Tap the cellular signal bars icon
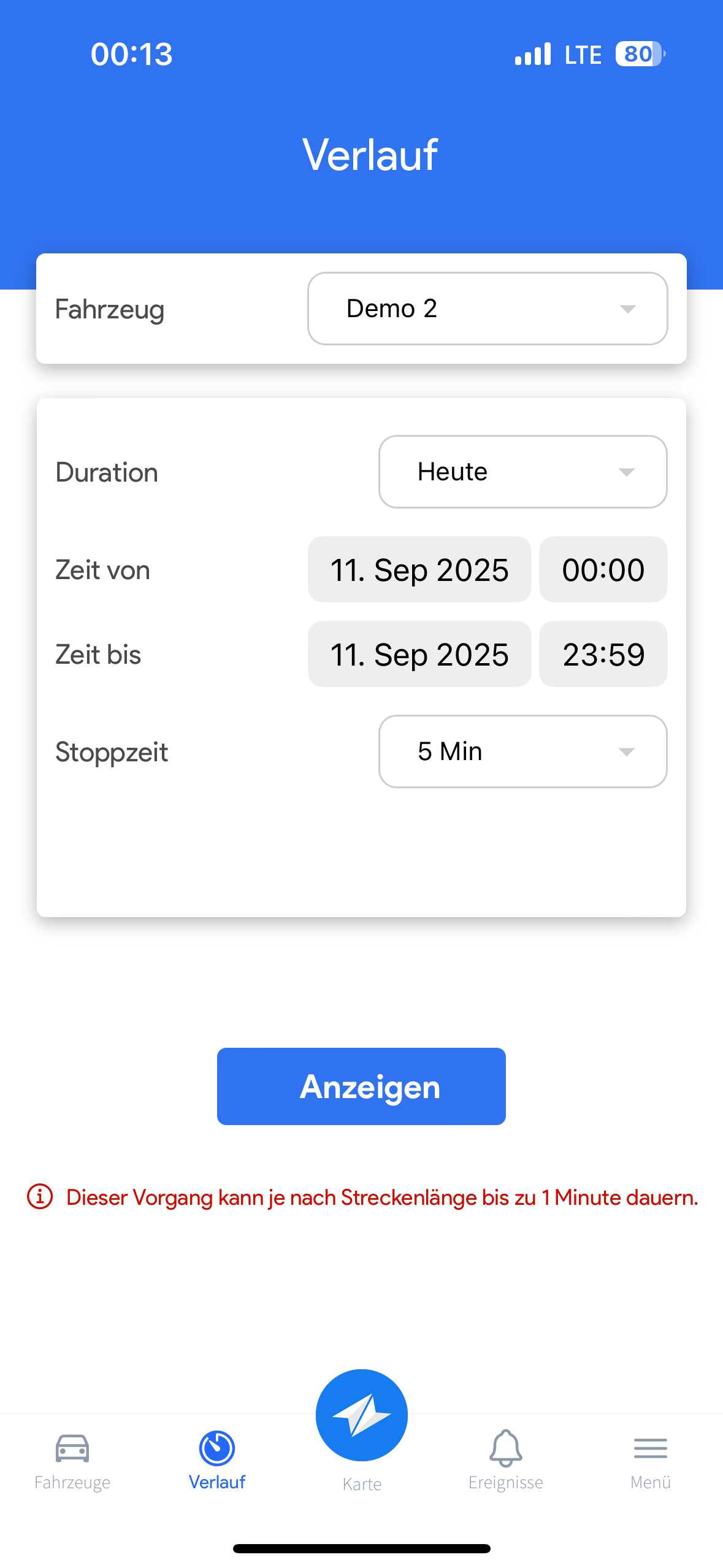The image size is (723, 1568). 533,54
